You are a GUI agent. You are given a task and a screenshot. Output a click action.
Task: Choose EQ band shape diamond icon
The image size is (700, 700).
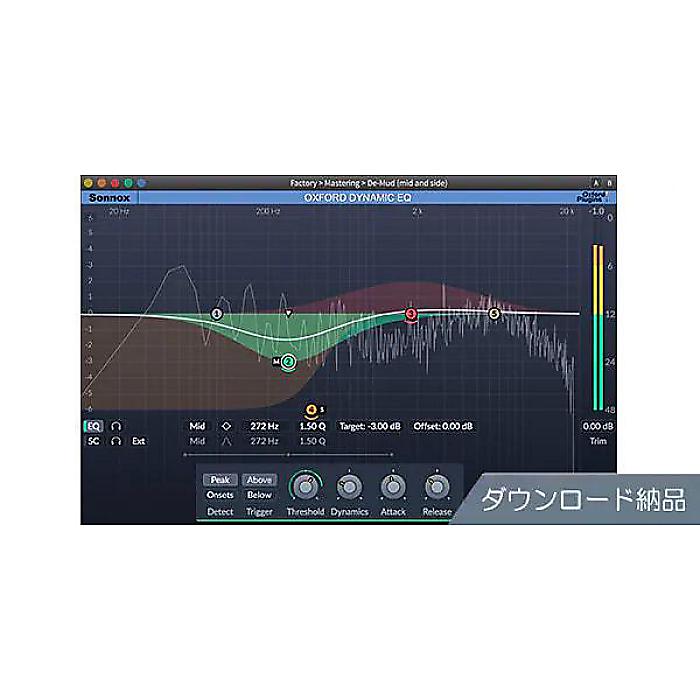(226, 426)
